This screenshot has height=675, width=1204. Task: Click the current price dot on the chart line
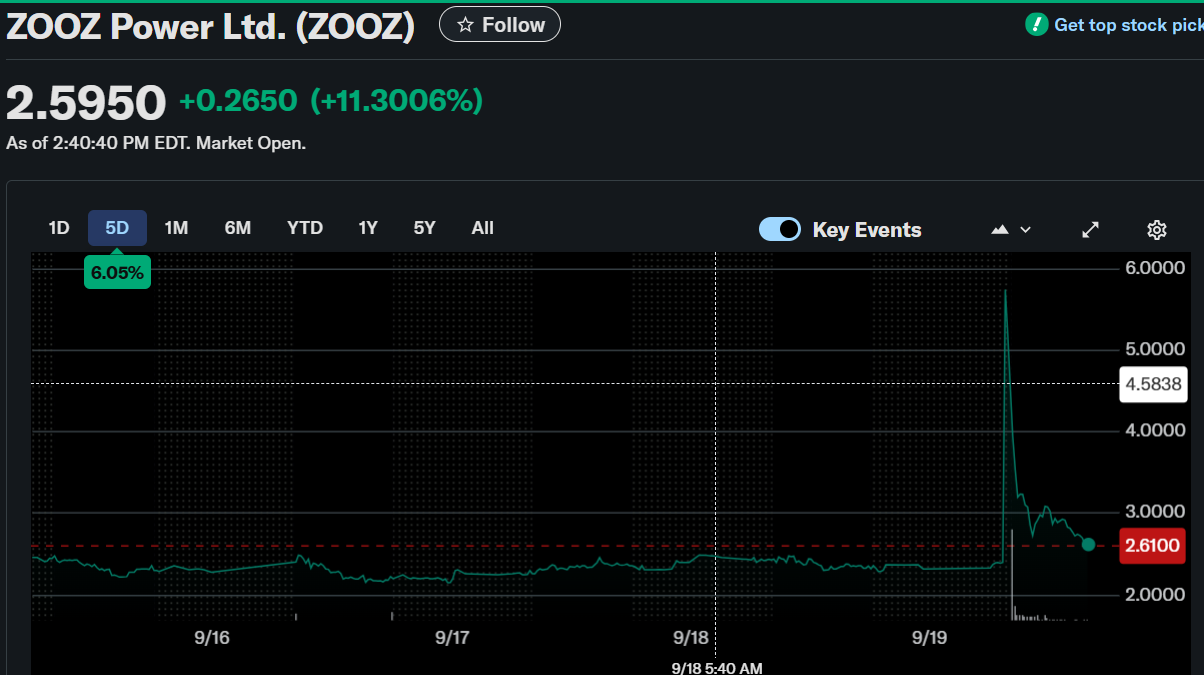point(1089,545)
